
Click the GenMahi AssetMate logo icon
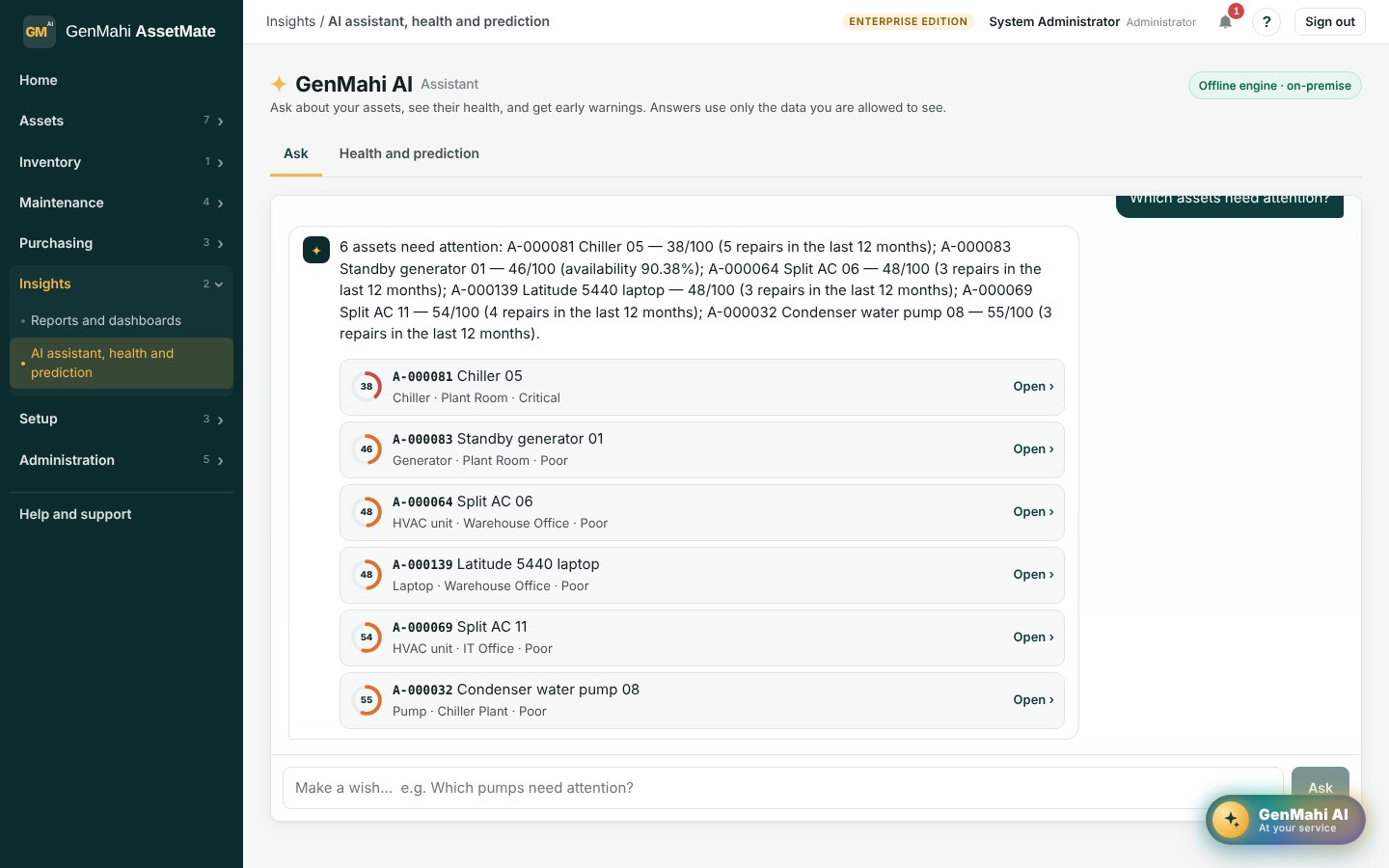pyautogui.click(x=39, y=31)
